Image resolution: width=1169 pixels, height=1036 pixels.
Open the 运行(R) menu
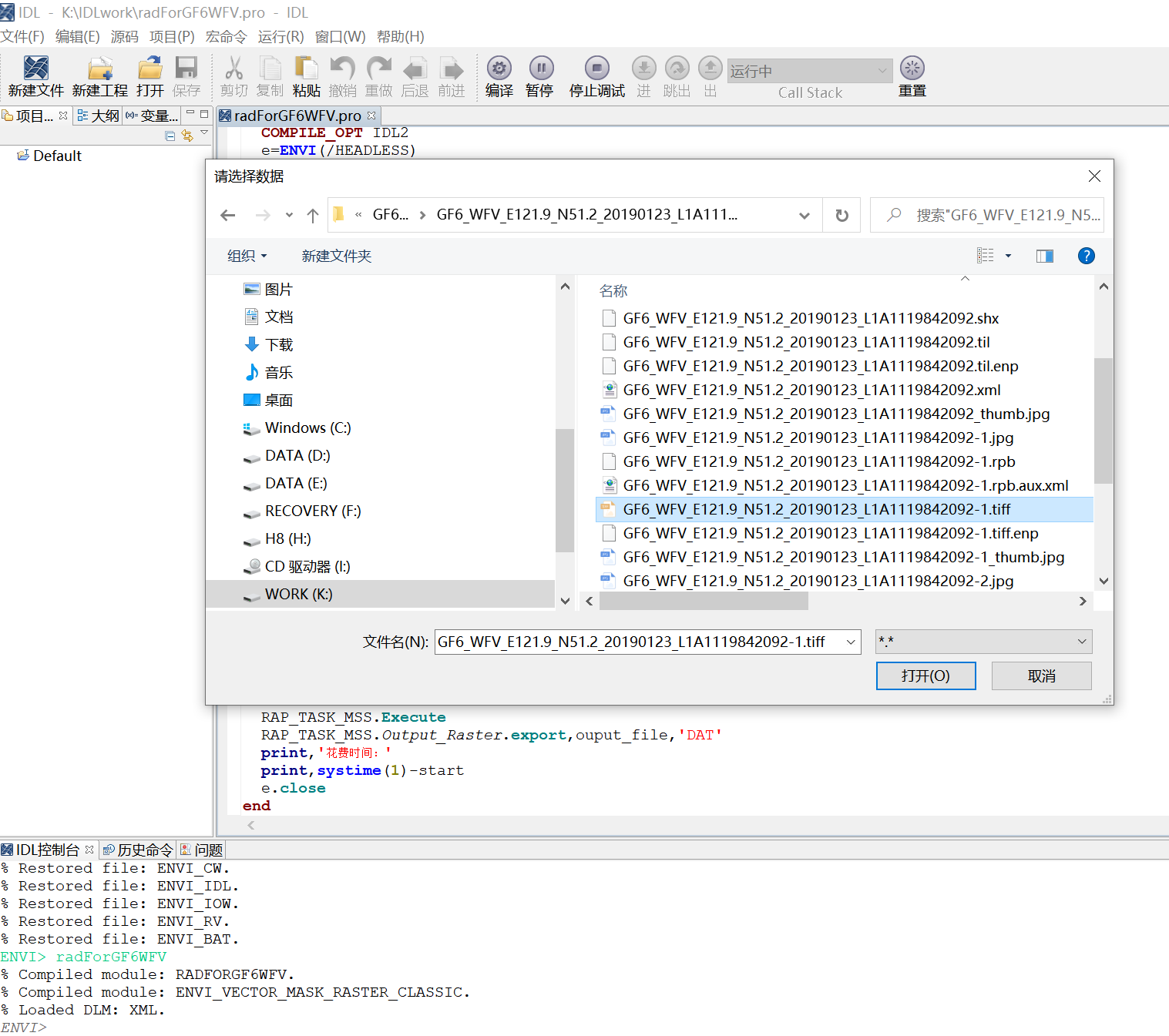point(280,36)
